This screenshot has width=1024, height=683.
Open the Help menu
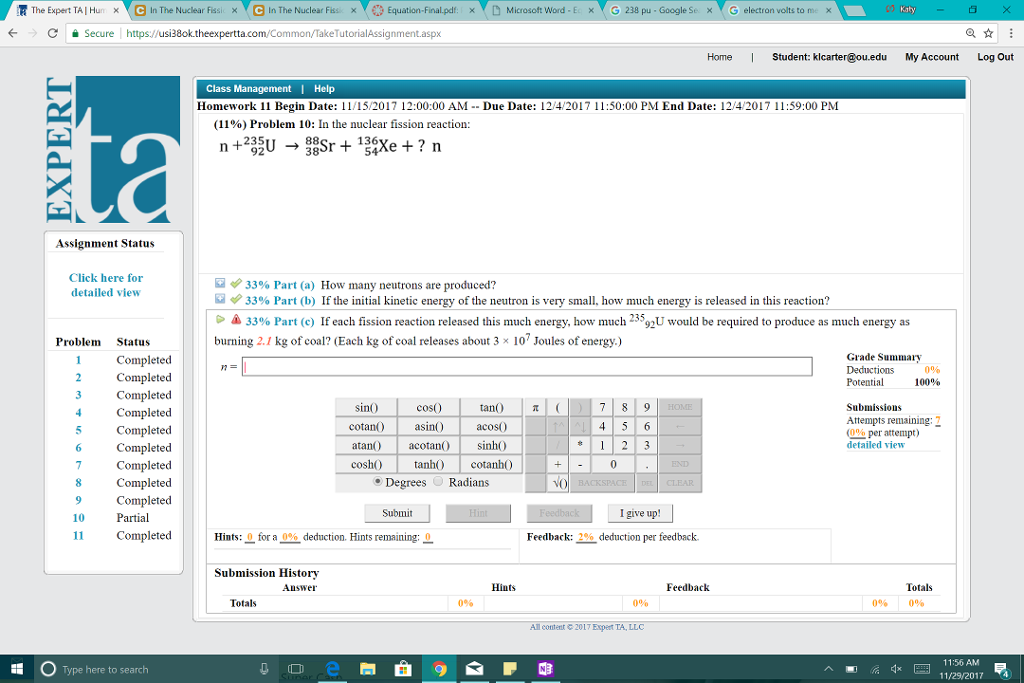323,88
